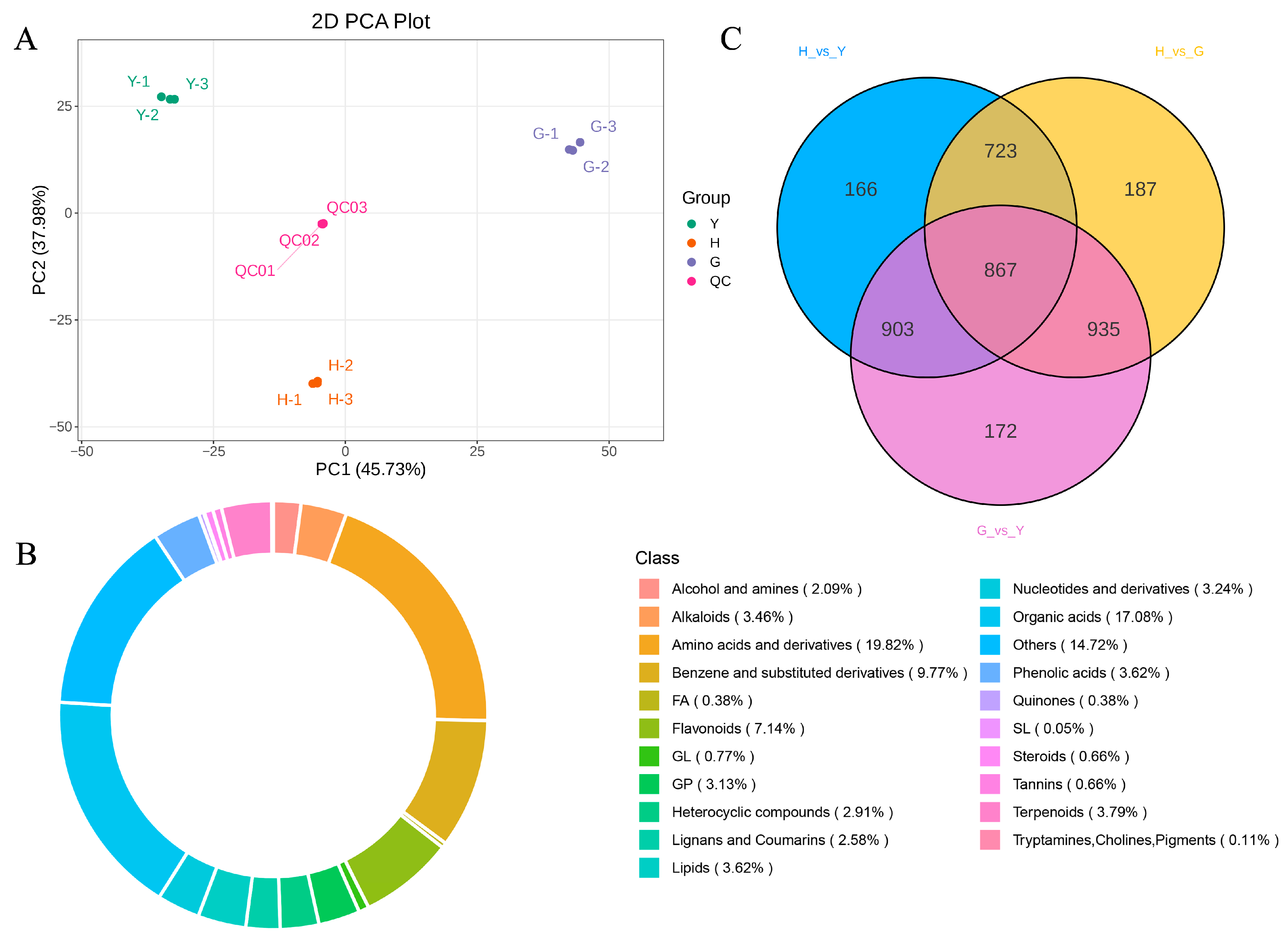Click the 2D PCA Plot title

[x=370, y=22]
